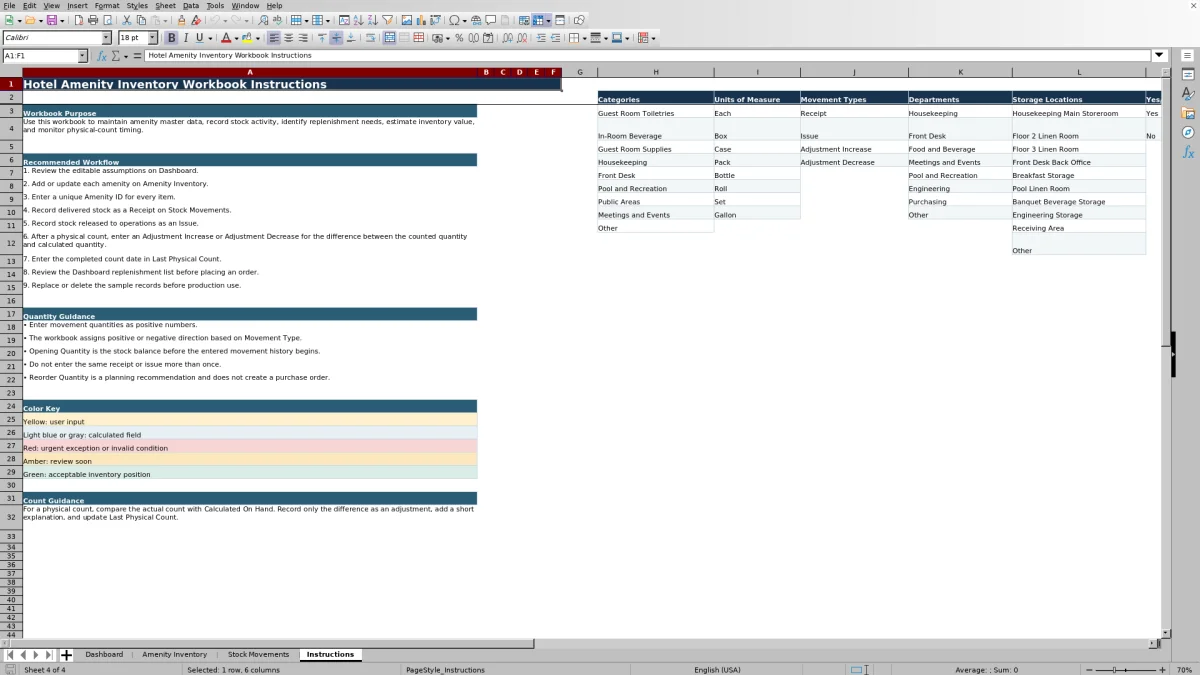Open the Format menu
This screenshot has width=1200, height=675.
coord(107,6)
